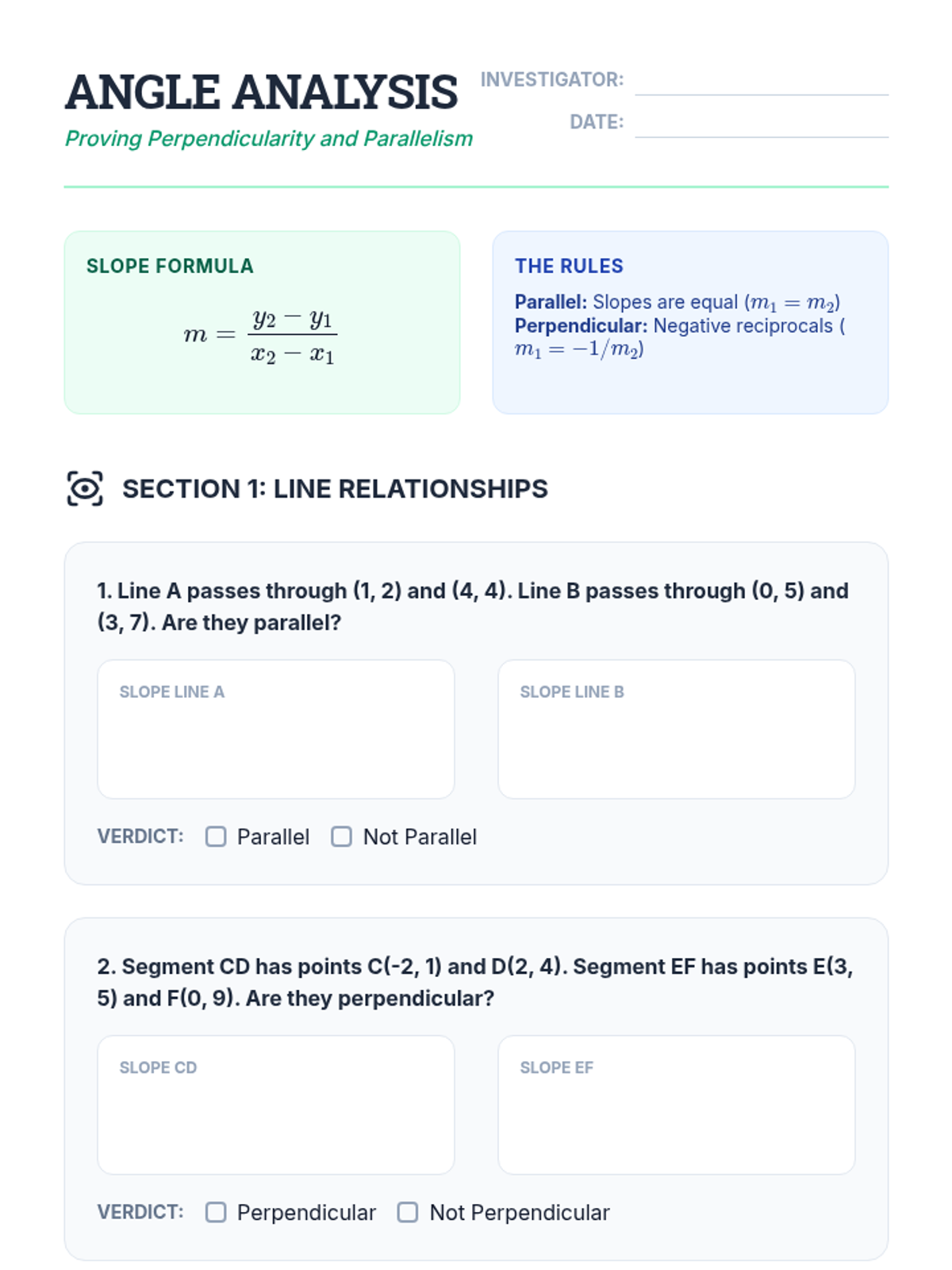Click the Date entry line
952x1270 pixels.
pyautogui.click(x=761, y=125)
